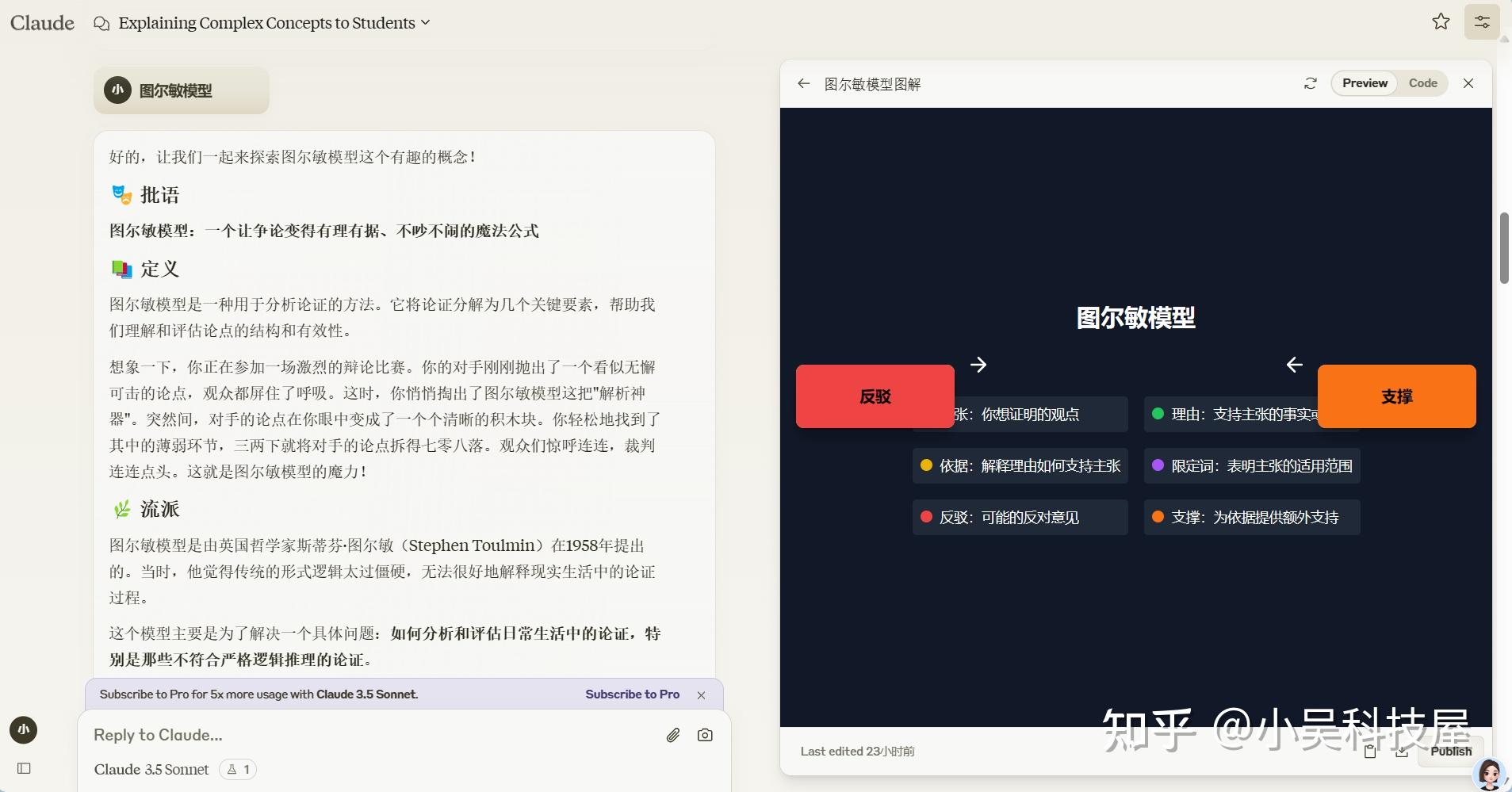The height and width of the screenshot is (792, 1512).
Task: Click the Publish button
Action: (x=1451, y=751)
